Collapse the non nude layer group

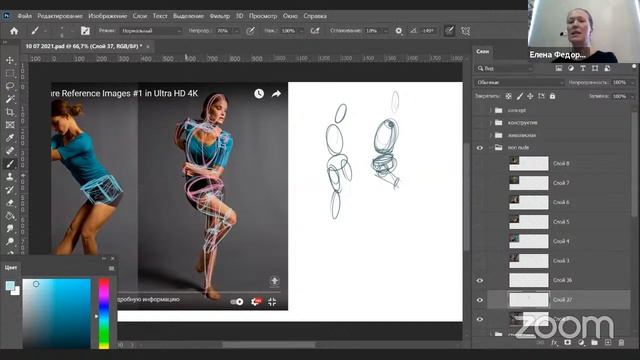(491, 148)
